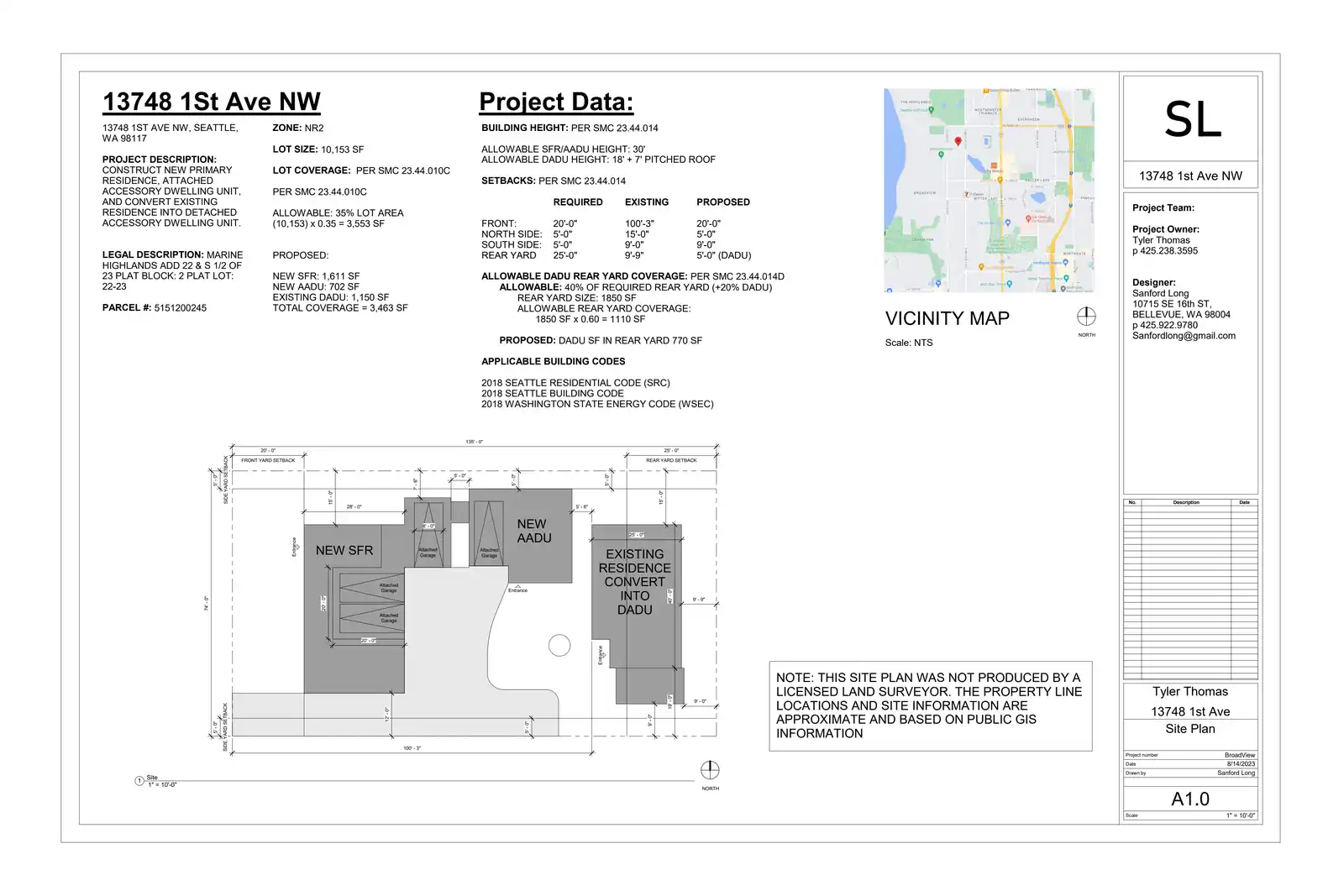The height and width of the screenshot is (896, 1344).
Task: Select 'ALLOWABLE DADU HEIGHT' line
Action: [x=598, y=160]
